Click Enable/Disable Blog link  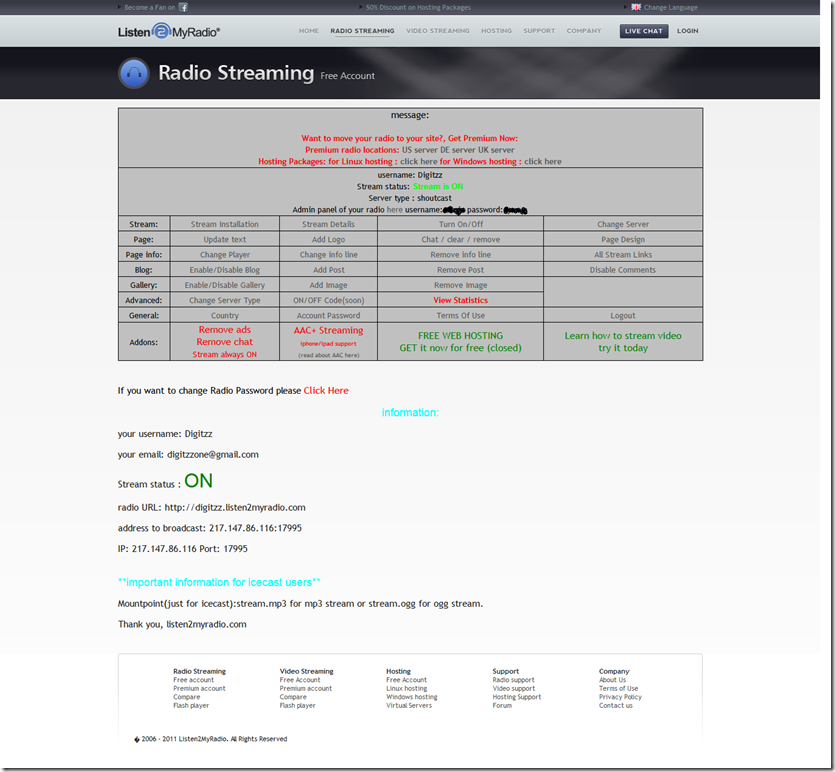(x=225, y=270)
